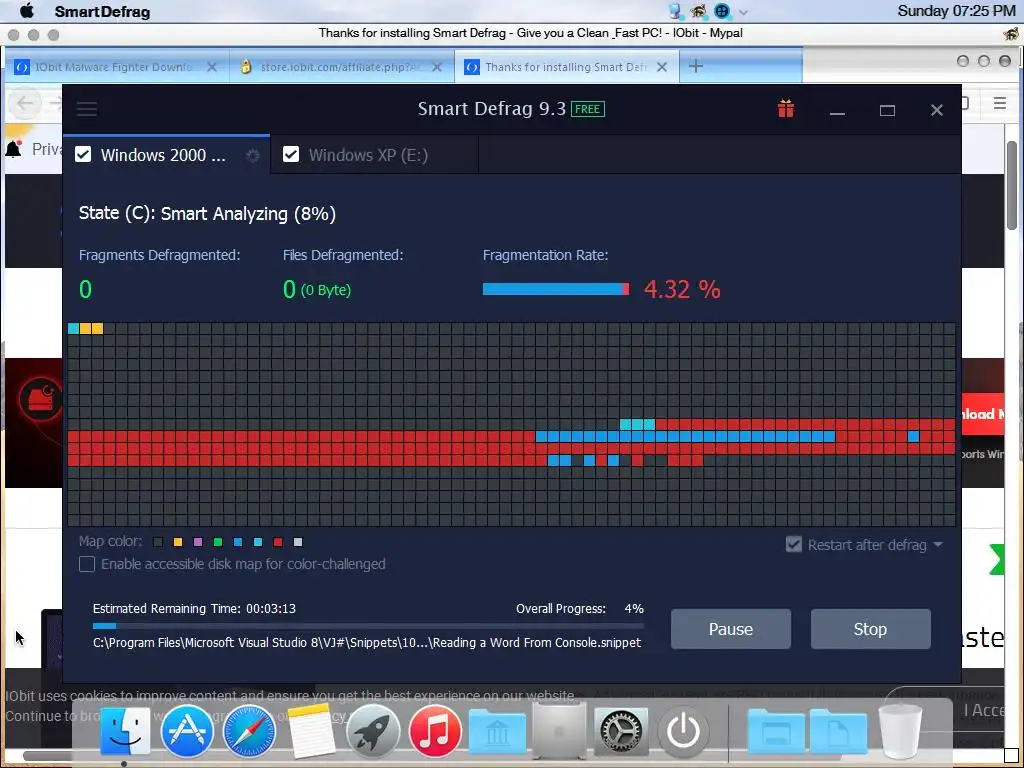This screenshot has width=1024, height=768.
Task: Click the first cyan block in disk map
Action: 73,328
